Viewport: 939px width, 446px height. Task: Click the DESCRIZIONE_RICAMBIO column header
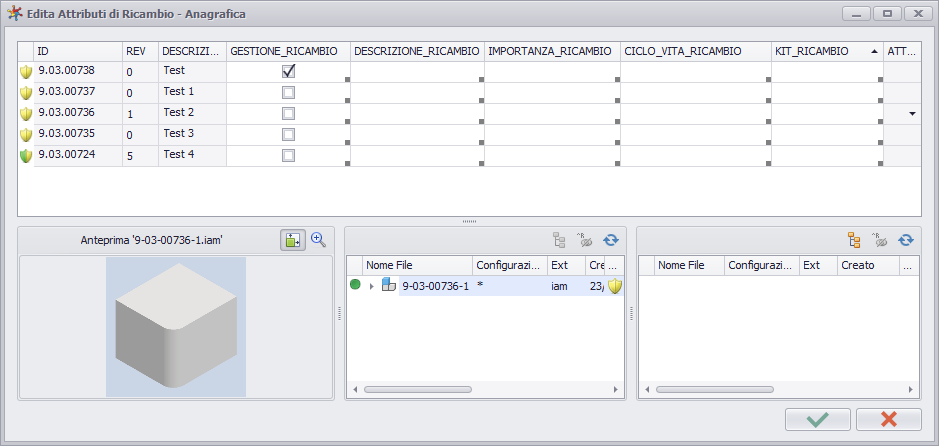(417, 51)
